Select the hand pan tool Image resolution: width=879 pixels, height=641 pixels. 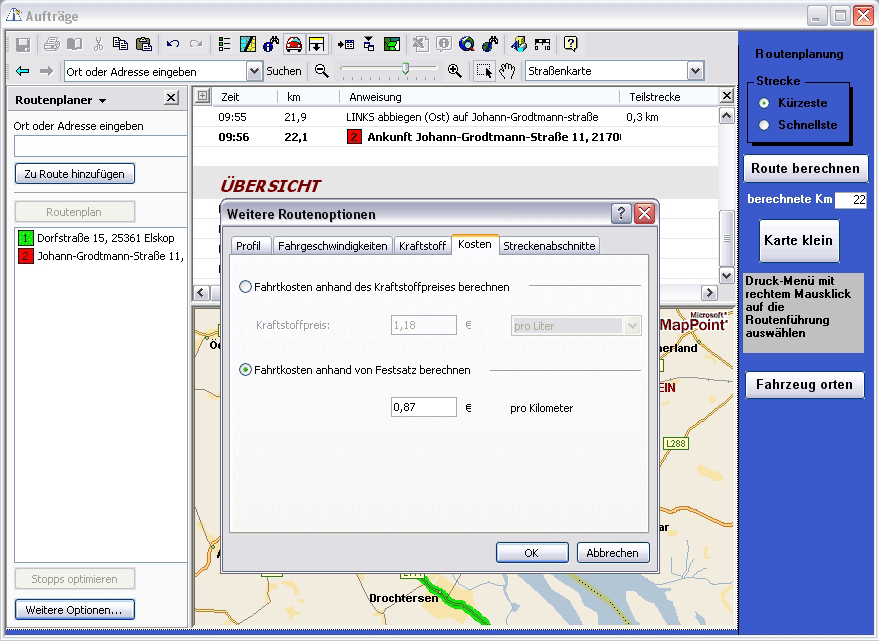507,71
